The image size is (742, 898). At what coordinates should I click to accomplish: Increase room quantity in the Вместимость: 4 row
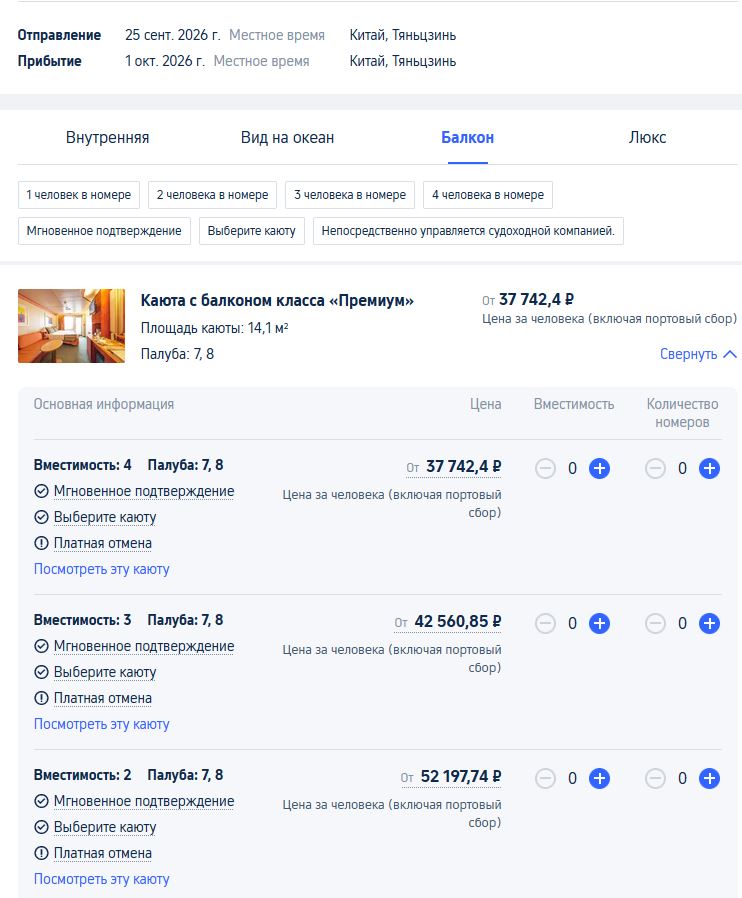(x=709, y=468)
